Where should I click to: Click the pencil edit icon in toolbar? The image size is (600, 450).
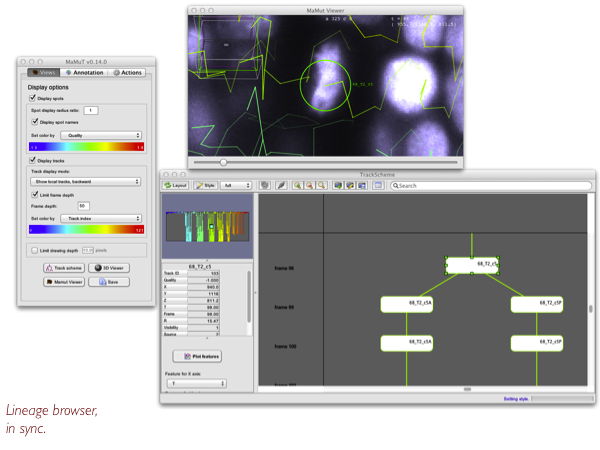point(282,185)
